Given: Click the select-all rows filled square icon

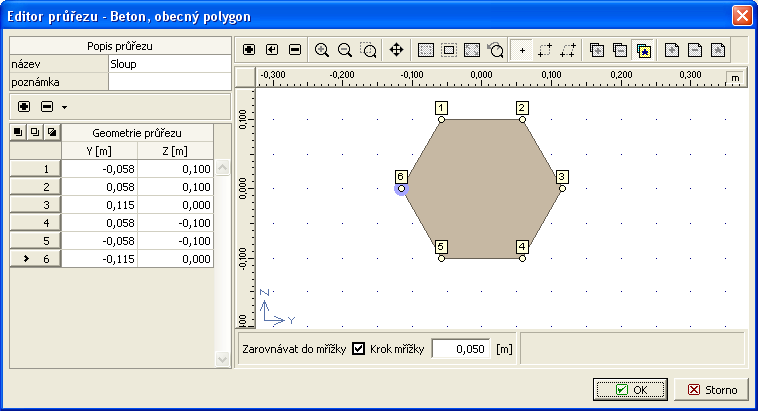Looking at the screenshot, I should coord(18,132).
